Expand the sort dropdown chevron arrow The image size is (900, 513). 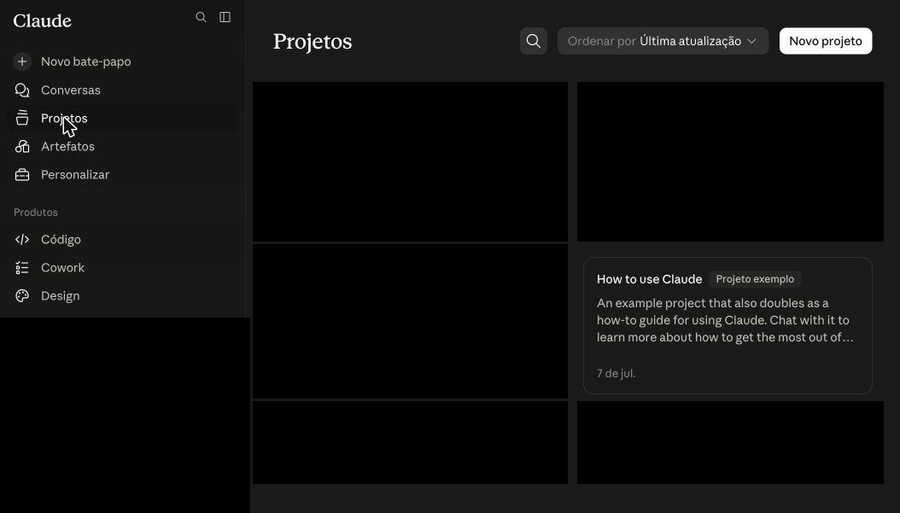pos(751,41)
